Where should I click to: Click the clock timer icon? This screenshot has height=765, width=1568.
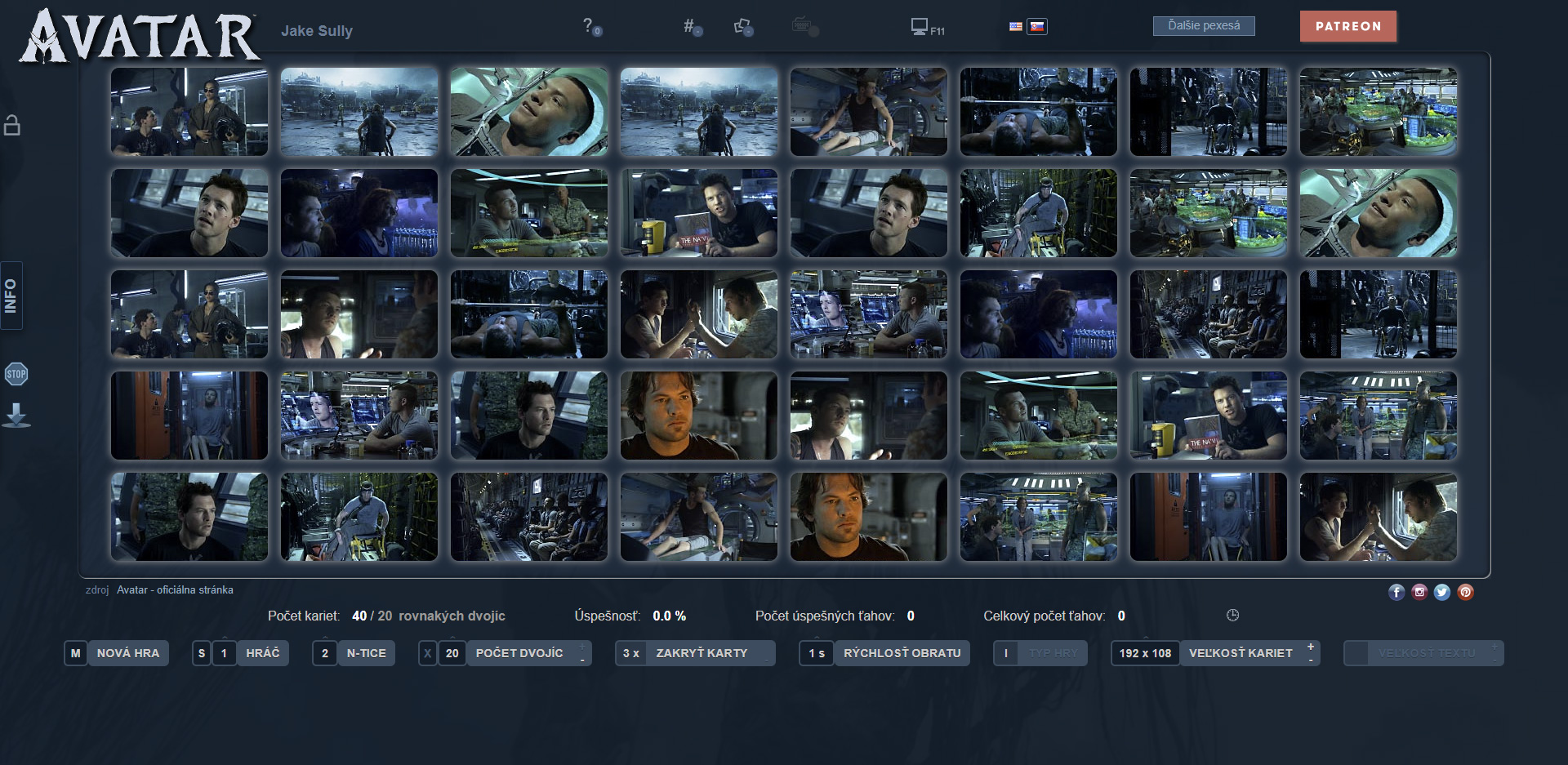(x=1232, y=615)
